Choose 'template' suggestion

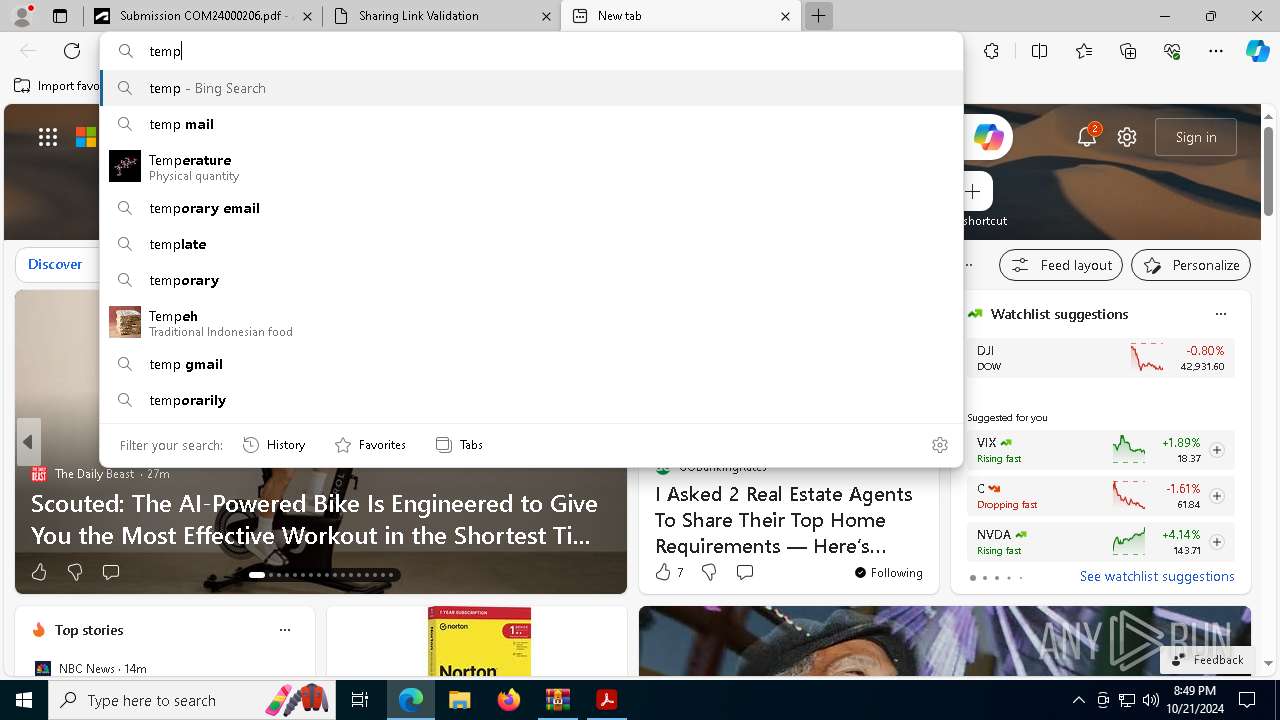pyautogui.click(x=531, y=244)
